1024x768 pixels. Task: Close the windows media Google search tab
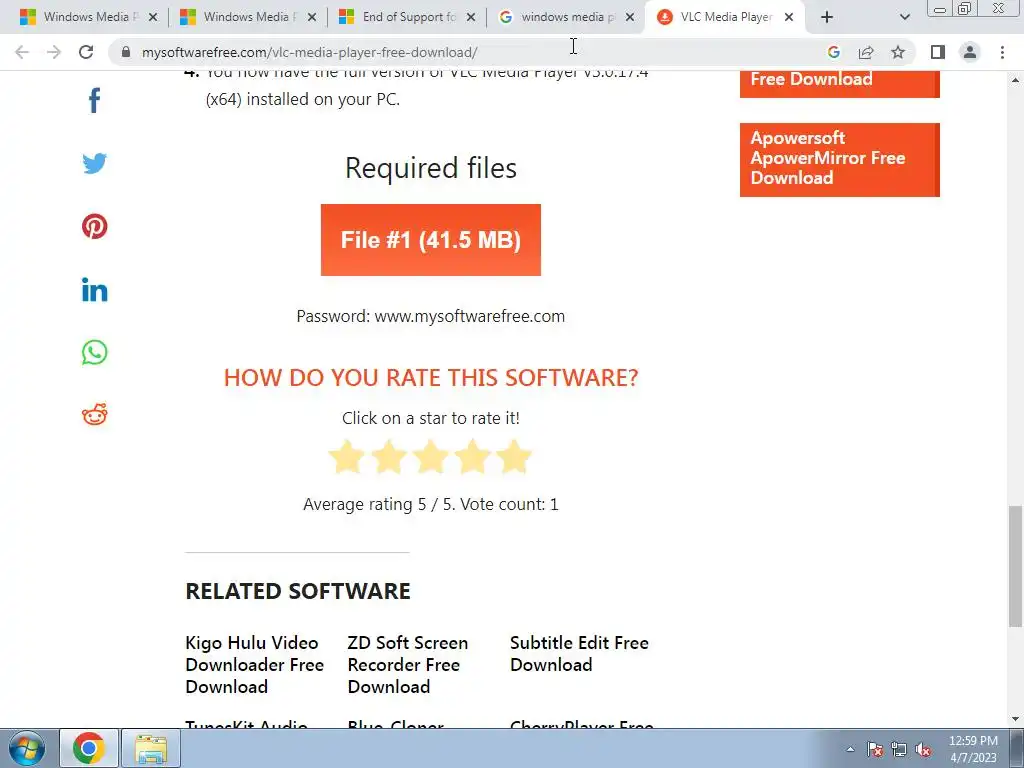[x=630, y=18]
